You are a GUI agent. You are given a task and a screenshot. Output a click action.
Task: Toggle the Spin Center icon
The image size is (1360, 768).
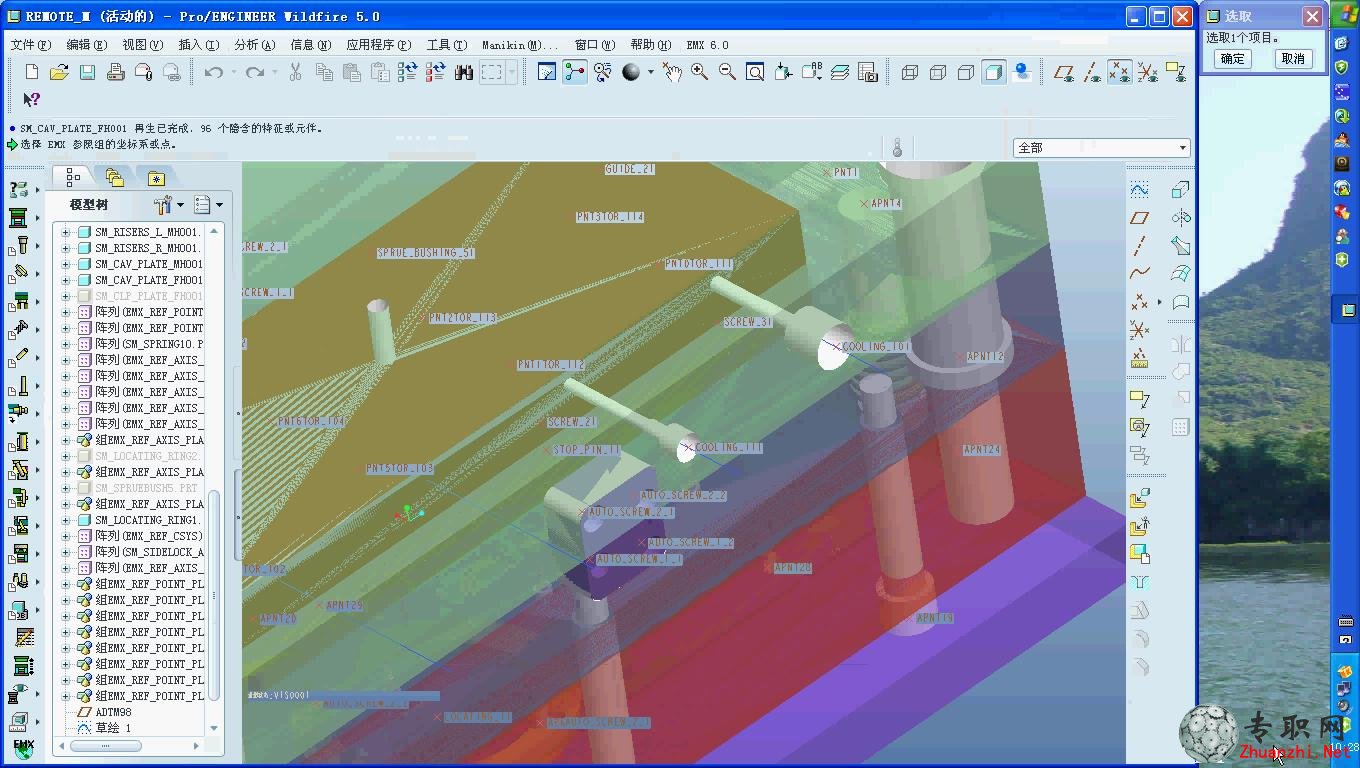coord(574,72)
